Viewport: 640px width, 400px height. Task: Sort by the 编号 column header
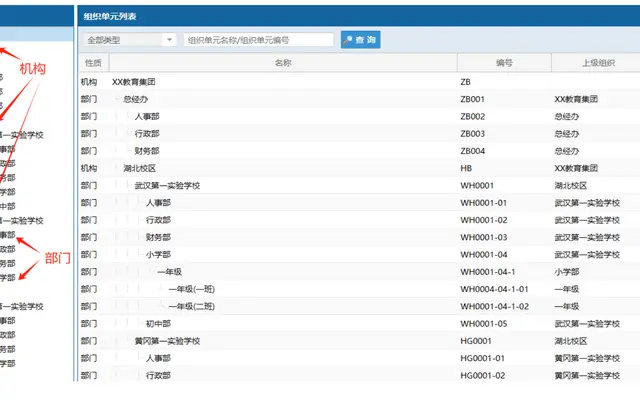pyautogui.click(x=504, y=63)
